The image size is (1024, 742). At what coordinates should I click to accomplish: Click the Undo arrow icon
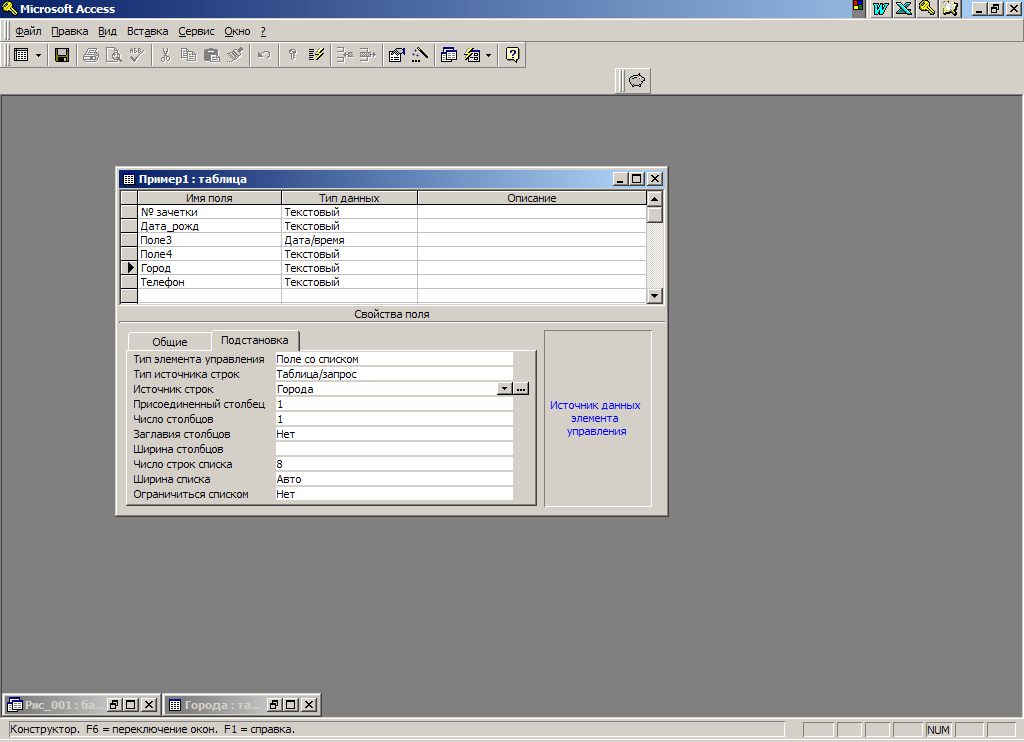[264, 56]
